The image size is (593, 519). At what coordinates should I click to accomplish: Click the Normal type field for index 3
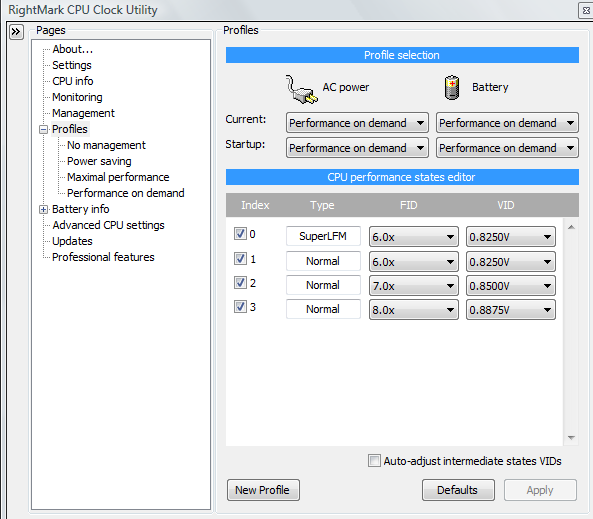click(323, 309)
